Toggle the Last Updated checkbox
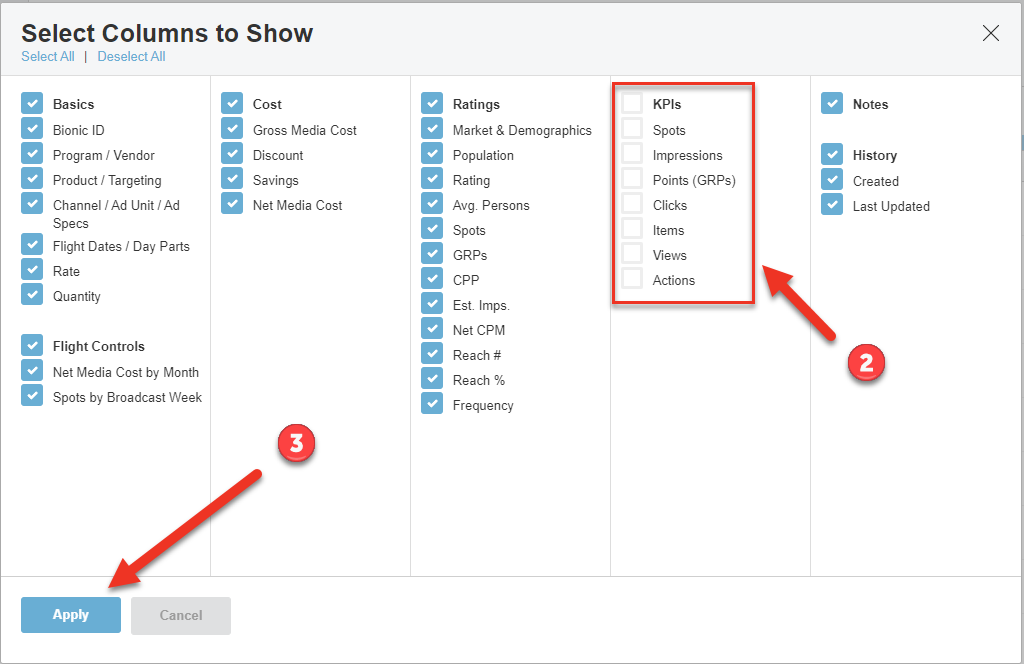 point(832,206)
